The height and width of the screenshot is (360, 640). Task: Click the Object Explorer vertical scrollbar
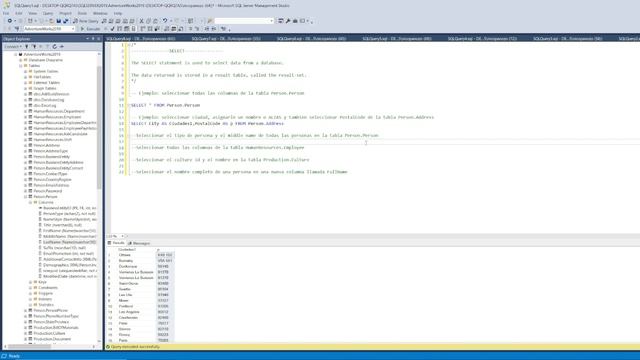click(99, 128)
